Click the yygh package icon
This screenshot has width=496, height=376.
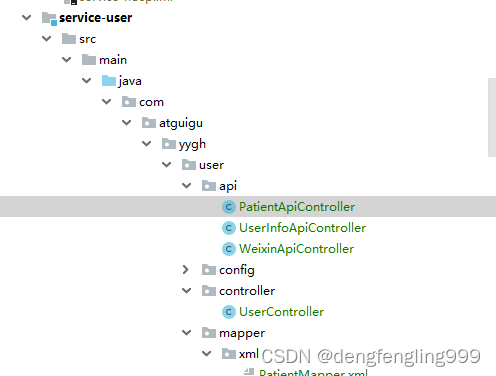tap(169, 144)
